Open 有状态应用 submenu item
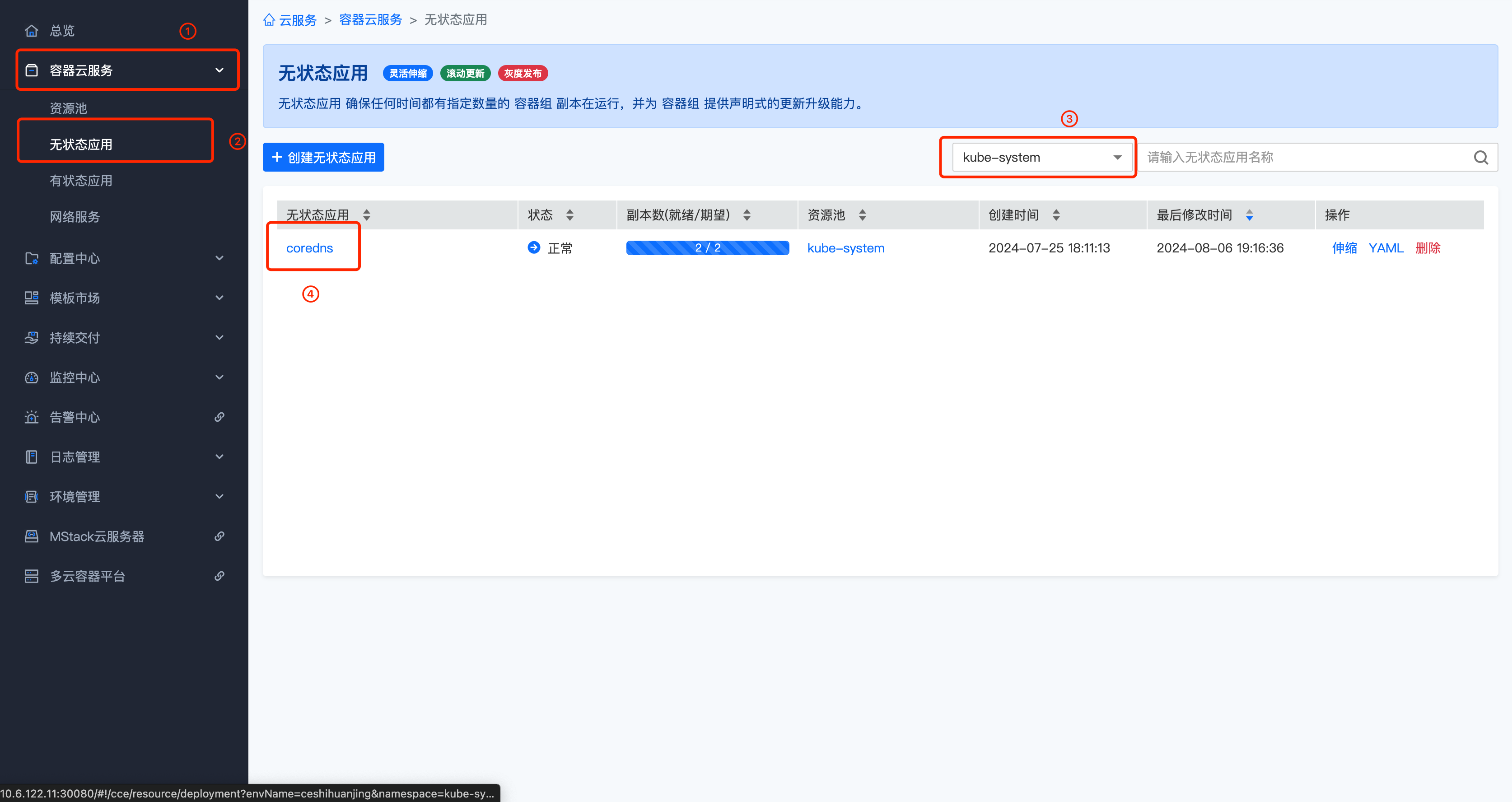The height and width of the screenshot is (802, 1512). (x=81, y=181)
